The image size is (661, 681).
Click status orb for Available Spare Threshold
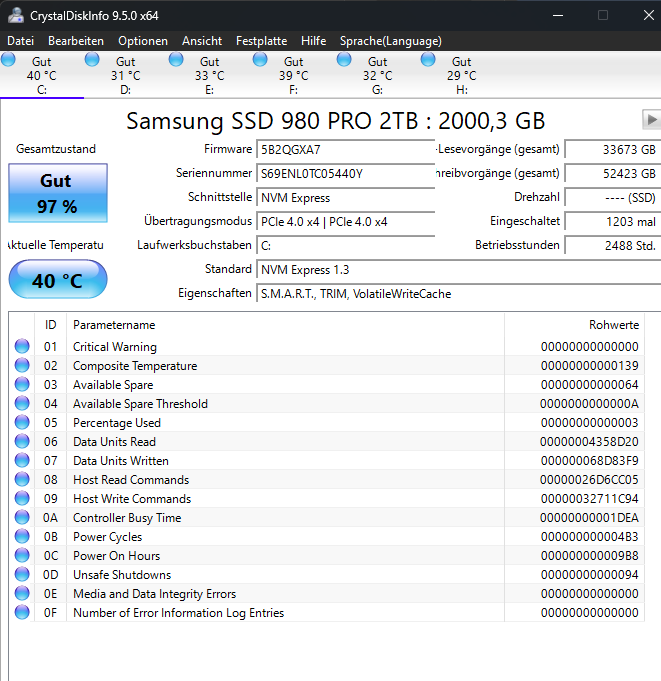[22, 403]
